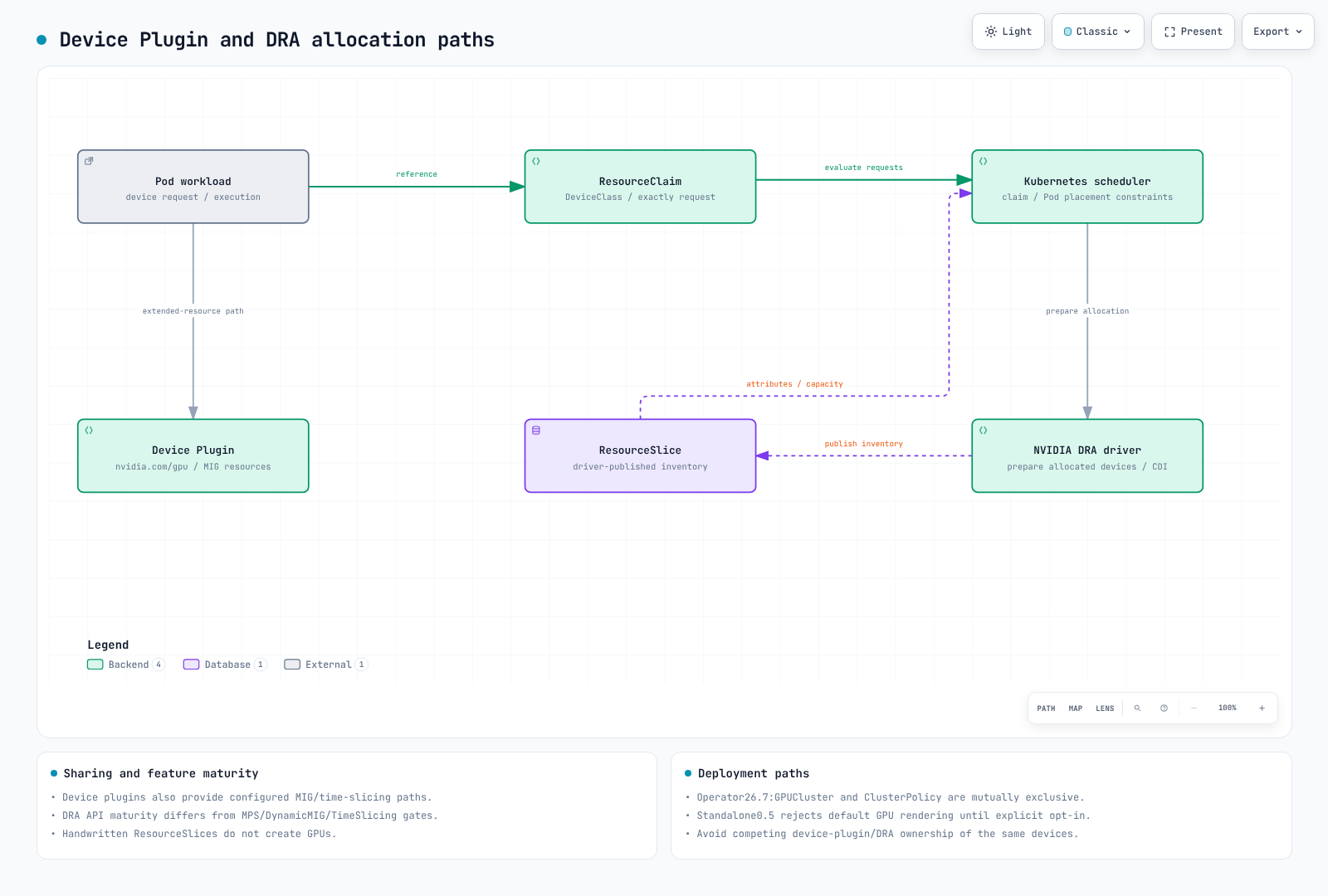Click the chevron beside Export
This screenshot has width=1328, height=896.
(1299, 32)
